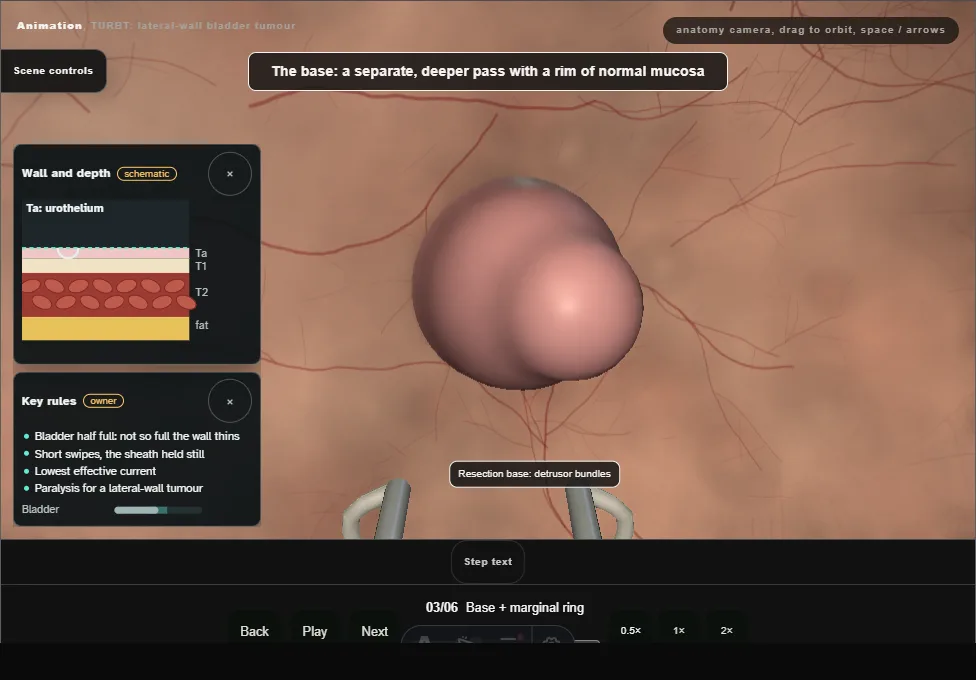Close the Wall and depth panel
Viewport: 976px width, 680px height.
[230, 174]
